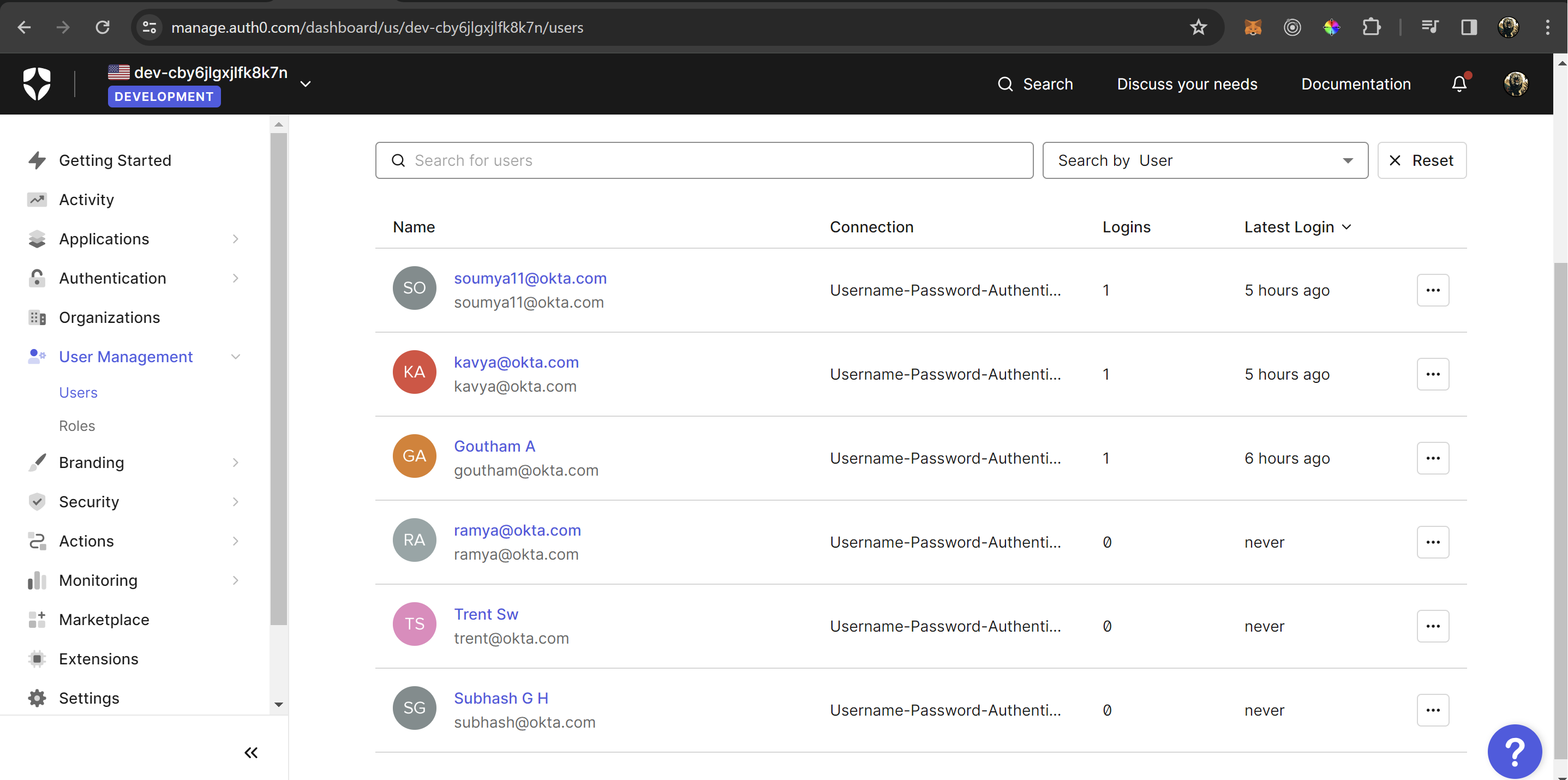Select the Organizations sidebar icon
Screen dimensions: 1568x780
click(x=37, y=317)
